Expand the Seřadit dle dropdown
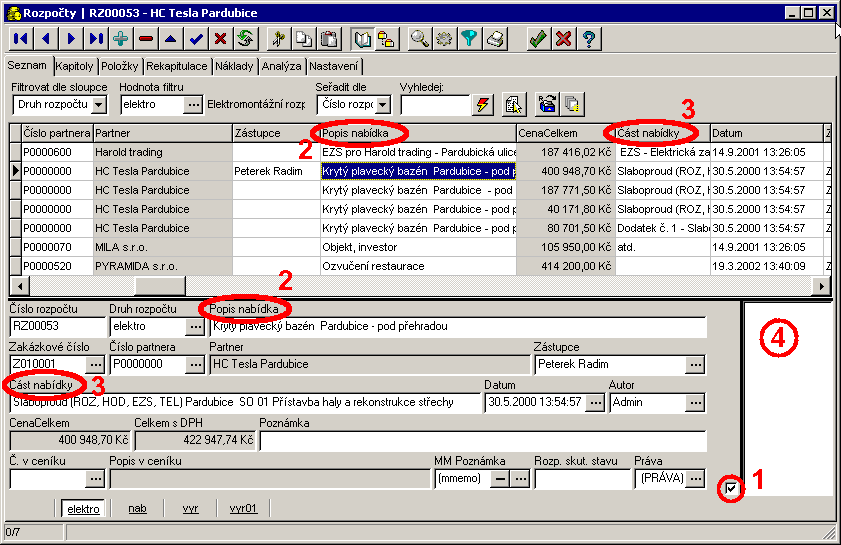This screenshot has height=545, width=841. coord(383,104)
